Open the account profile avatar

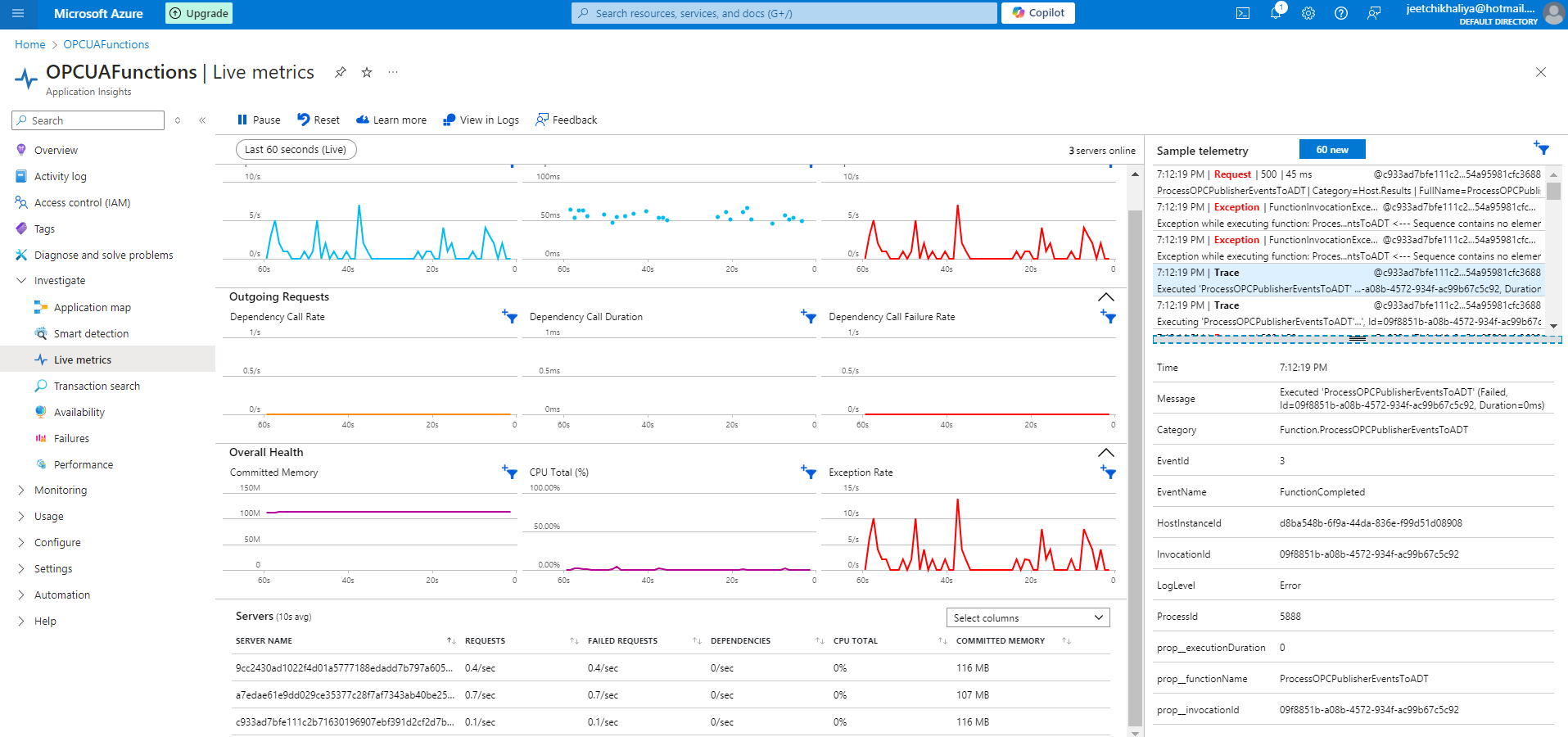tap(1553, 13)
